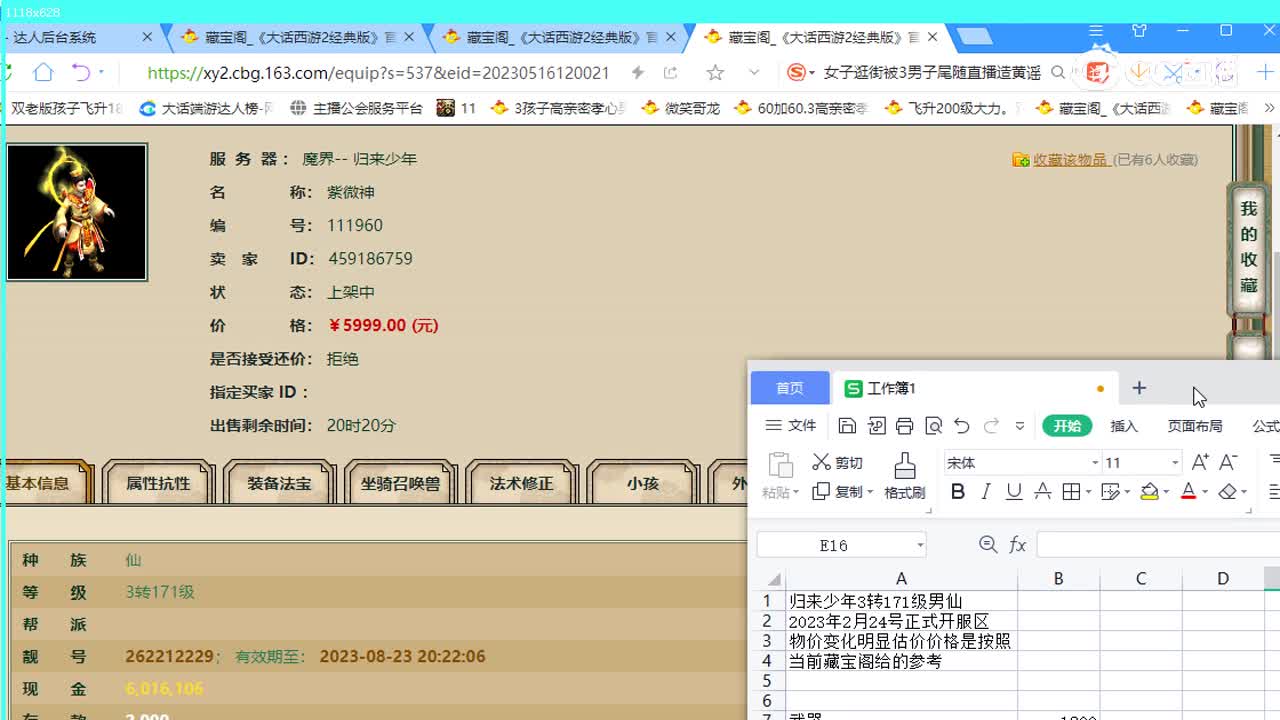
Task: Click the bookmark star icon in address bar
Action: 715,72
